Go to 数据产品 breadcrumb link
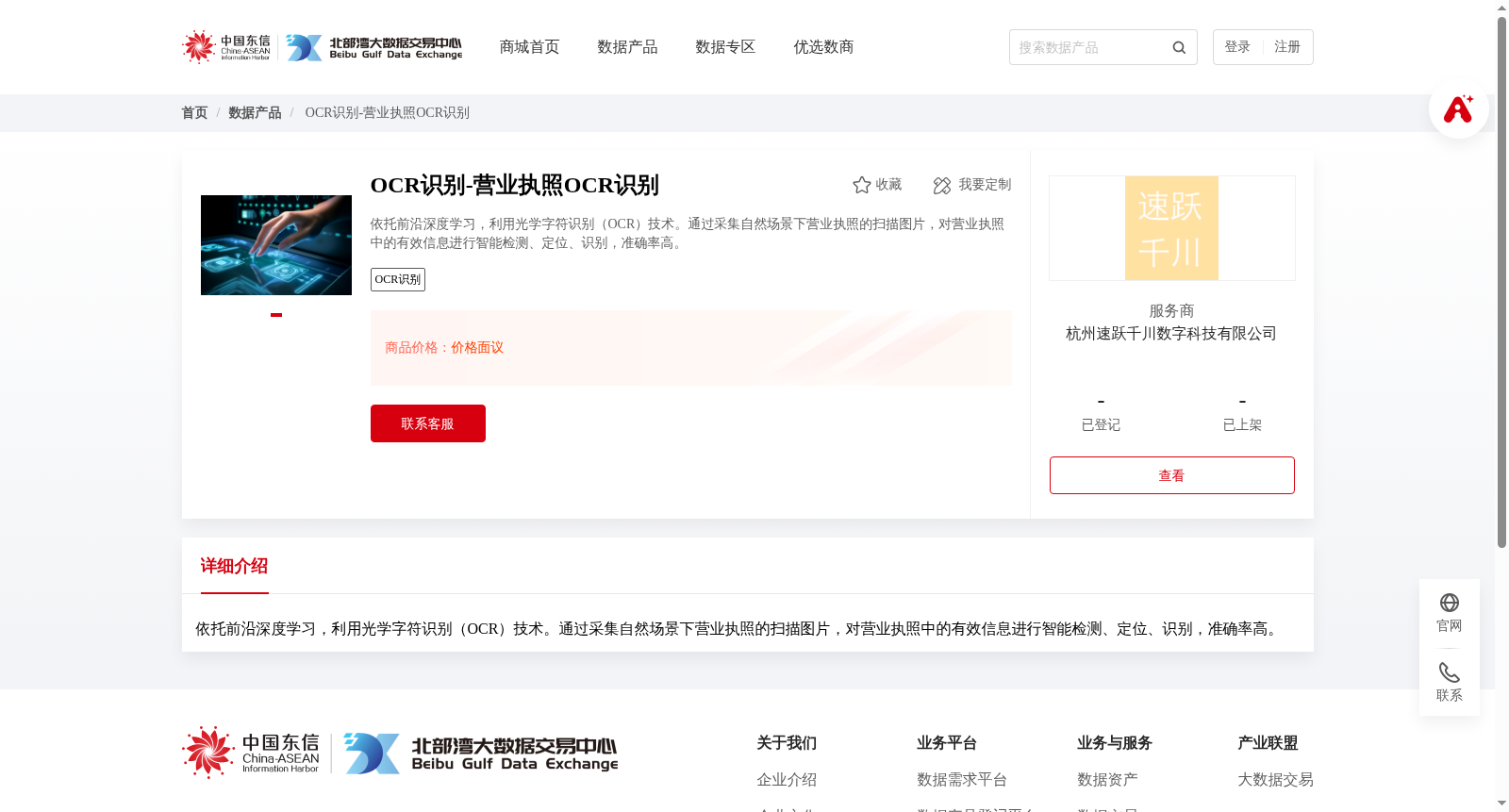 point(255,113)
